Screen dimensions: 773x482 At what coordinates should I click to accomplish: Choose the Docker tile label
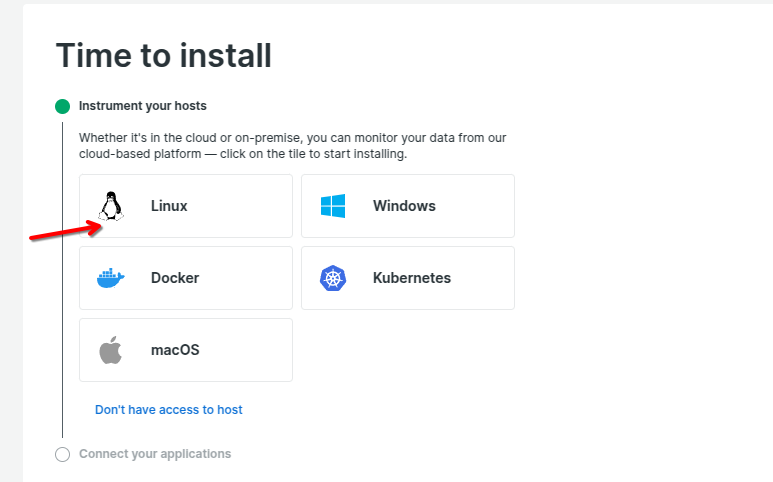(x=175, y=278)
